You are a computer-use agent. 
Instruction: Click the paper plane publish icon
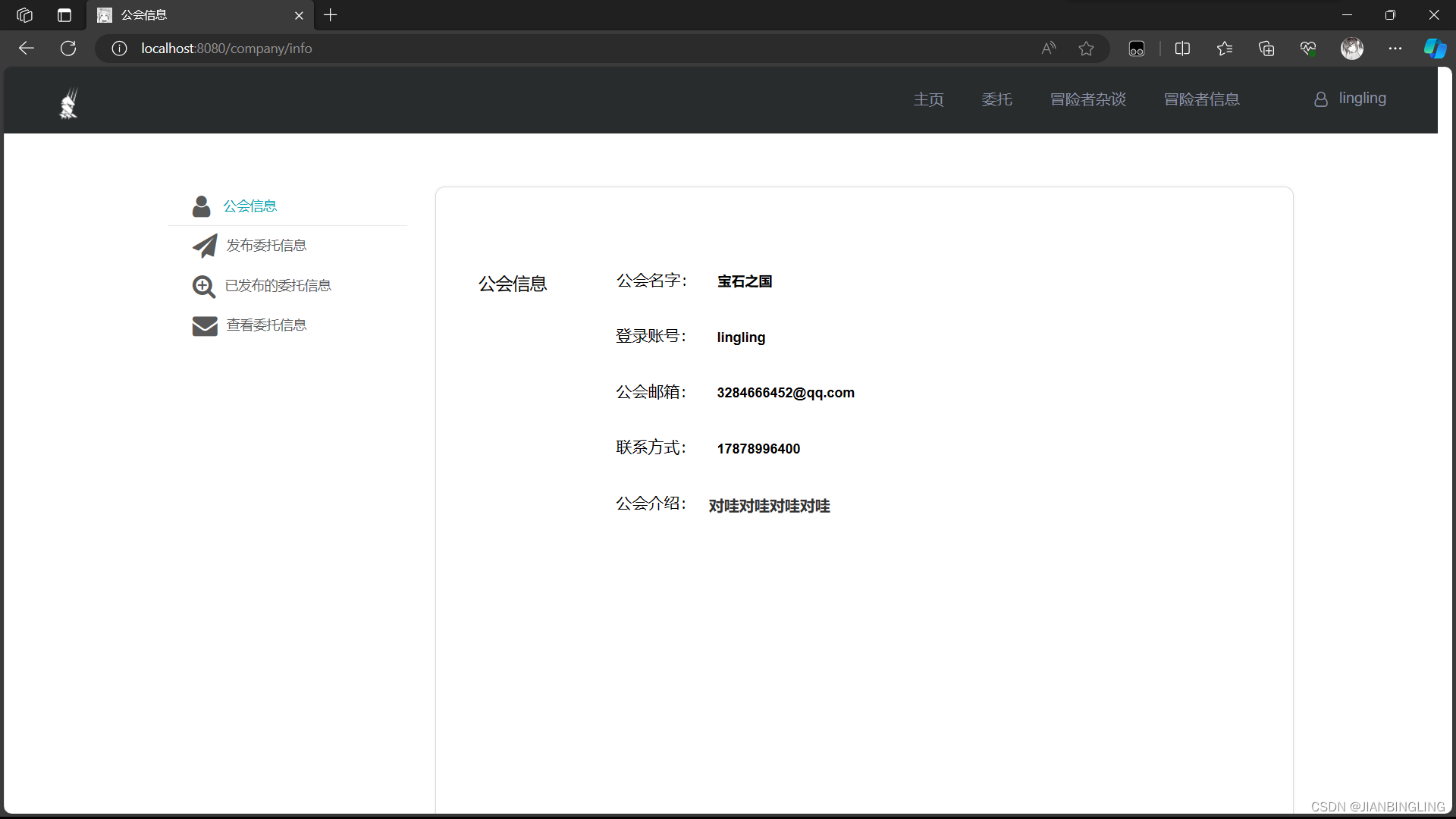click(x=204, y=246)
